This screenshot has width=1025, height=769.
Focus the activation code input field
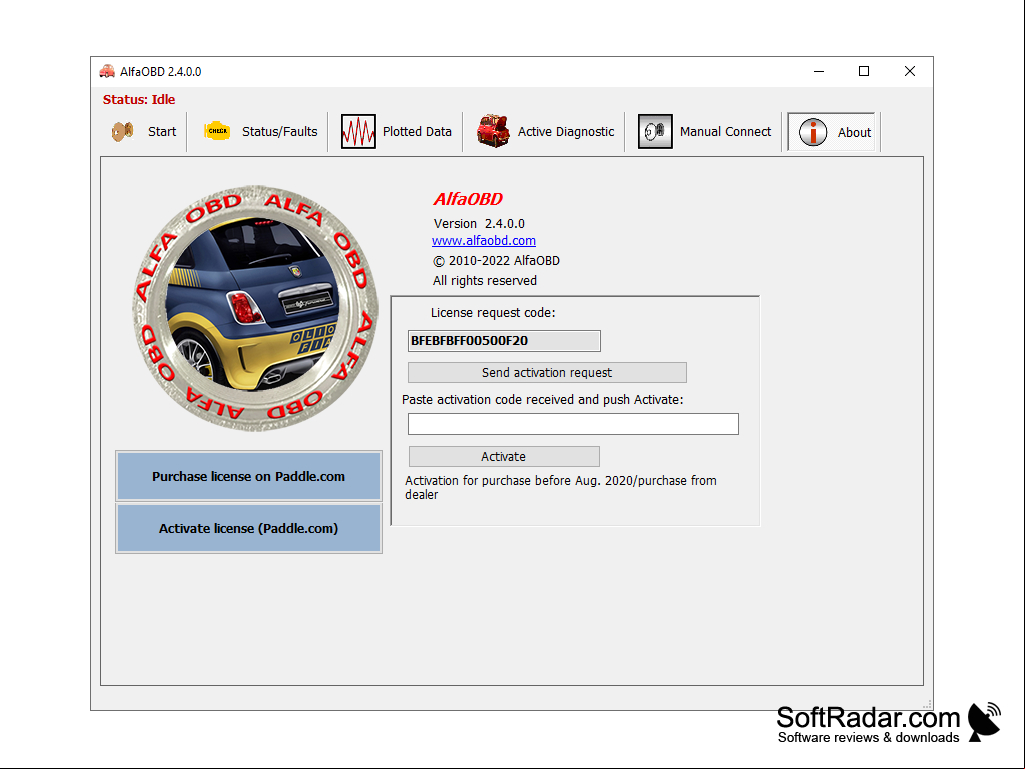[x=573, y=424]
